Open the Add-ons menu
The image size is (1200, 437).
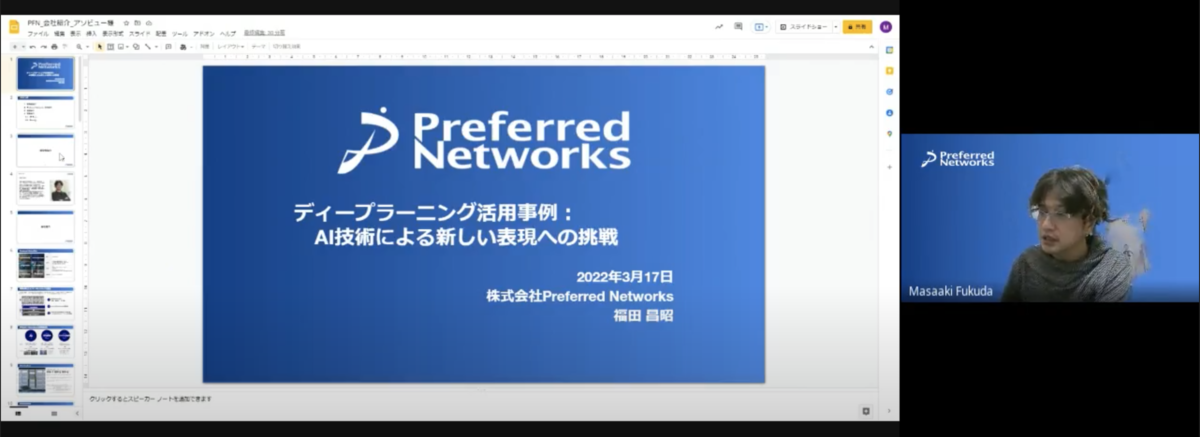[x=204, y=33]
